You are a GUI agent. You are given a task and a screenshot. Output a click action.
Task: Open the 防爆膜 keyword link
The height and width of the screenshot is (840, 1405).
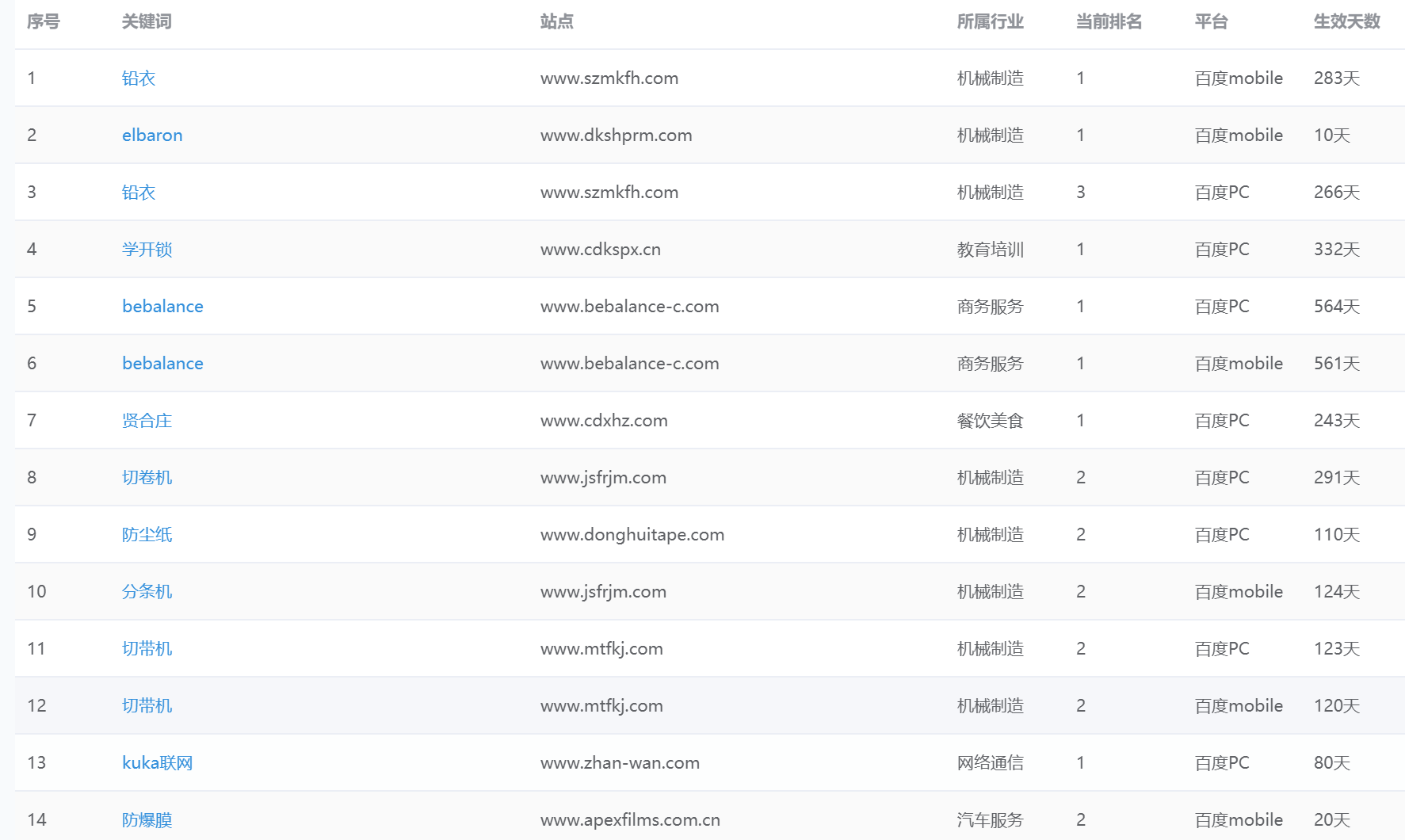tap(147, 820)
